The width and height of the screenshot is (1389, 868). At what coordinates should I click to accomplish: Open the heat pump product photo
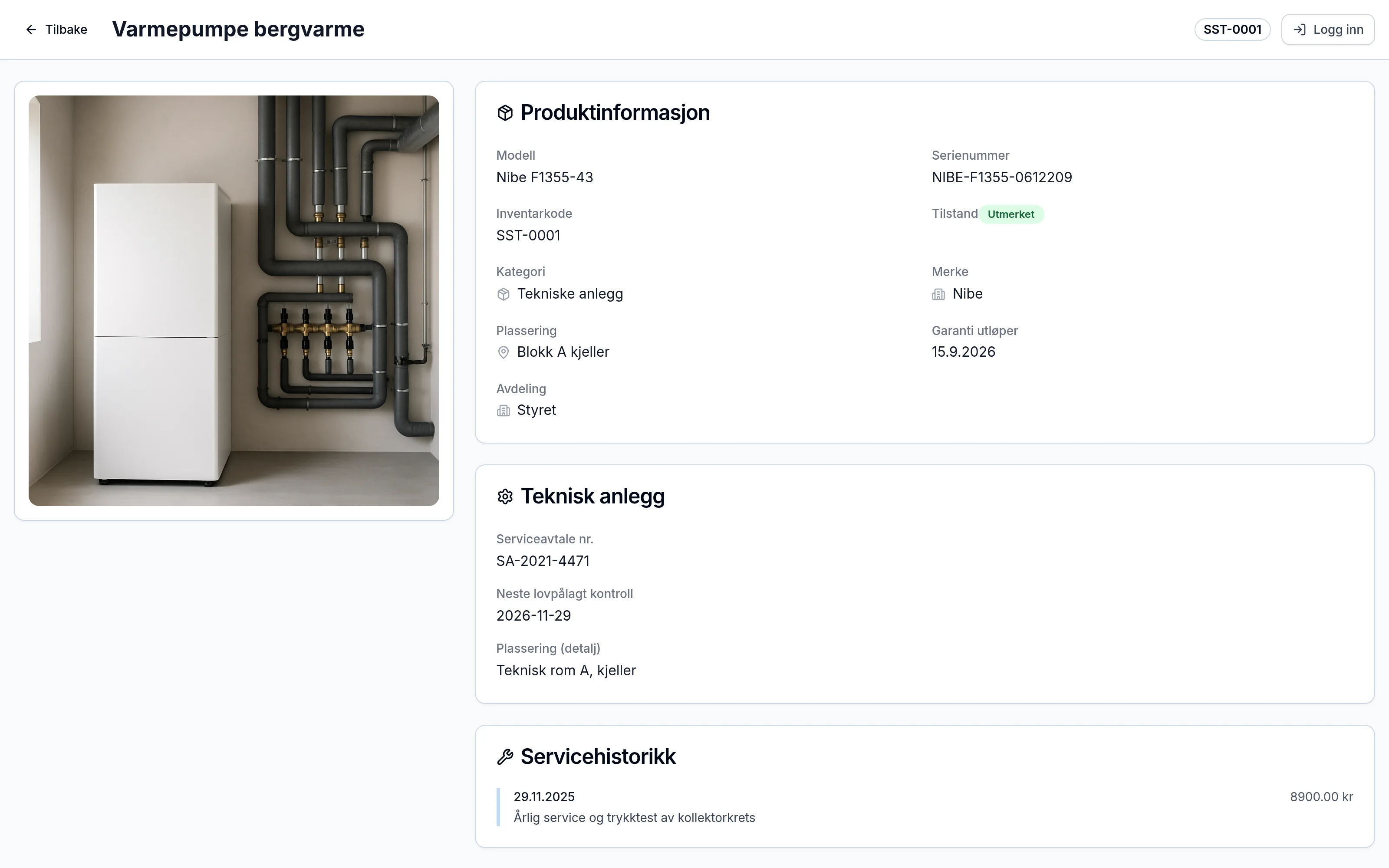click(234, 300)
